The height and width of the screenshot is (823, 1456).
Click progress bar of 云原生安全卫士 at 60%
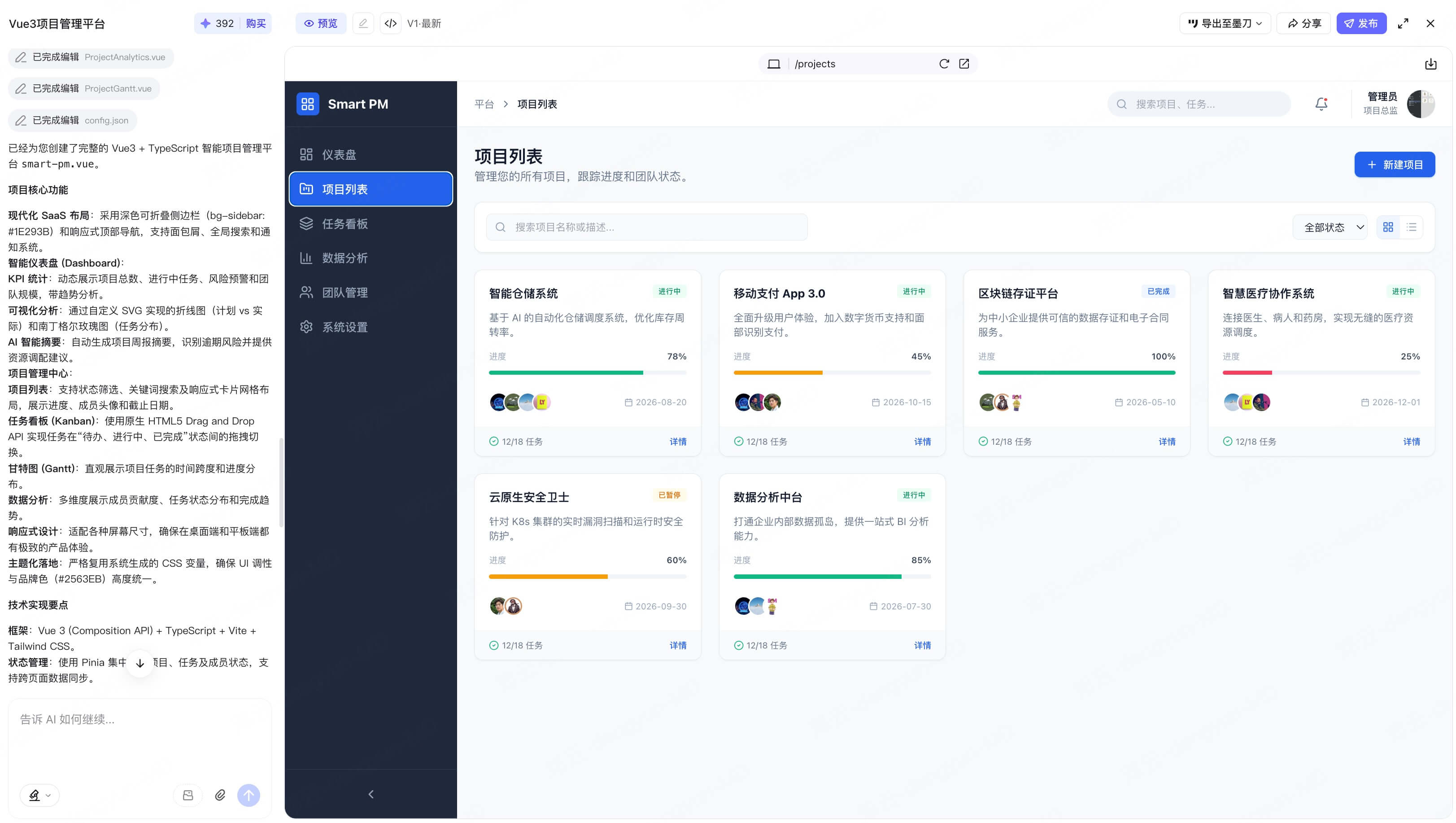coord(587,576)
